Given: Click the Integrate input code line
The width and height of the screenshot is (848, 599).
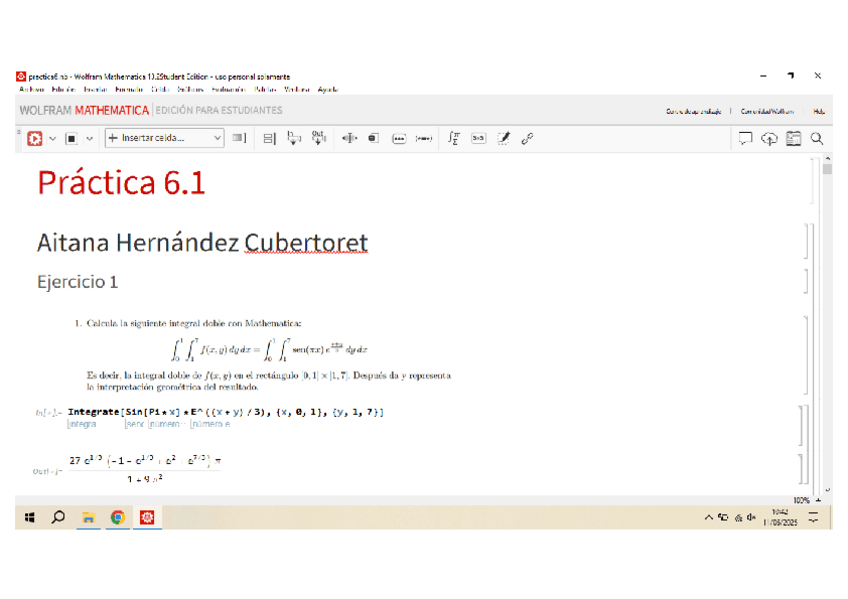Looking at the screenshot, I should point(225,412).
